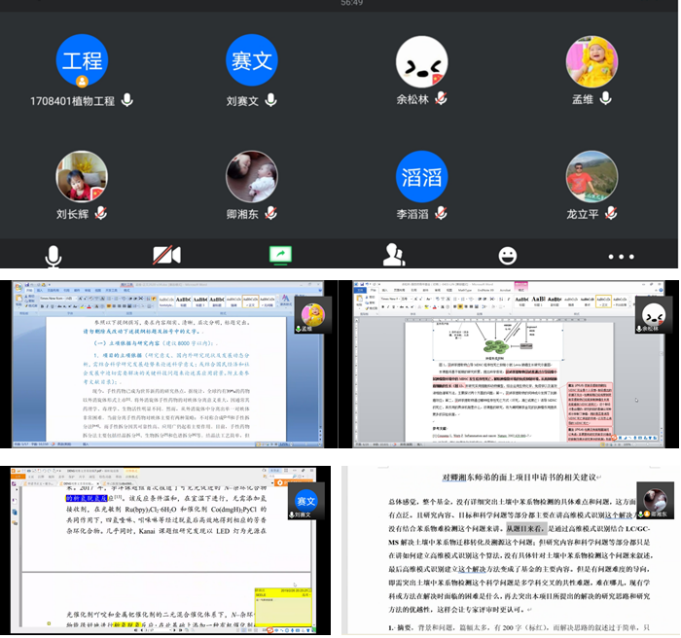Mute your microphone in meeting toolbar
Viewport: 681px width, 638px height.
53,256
